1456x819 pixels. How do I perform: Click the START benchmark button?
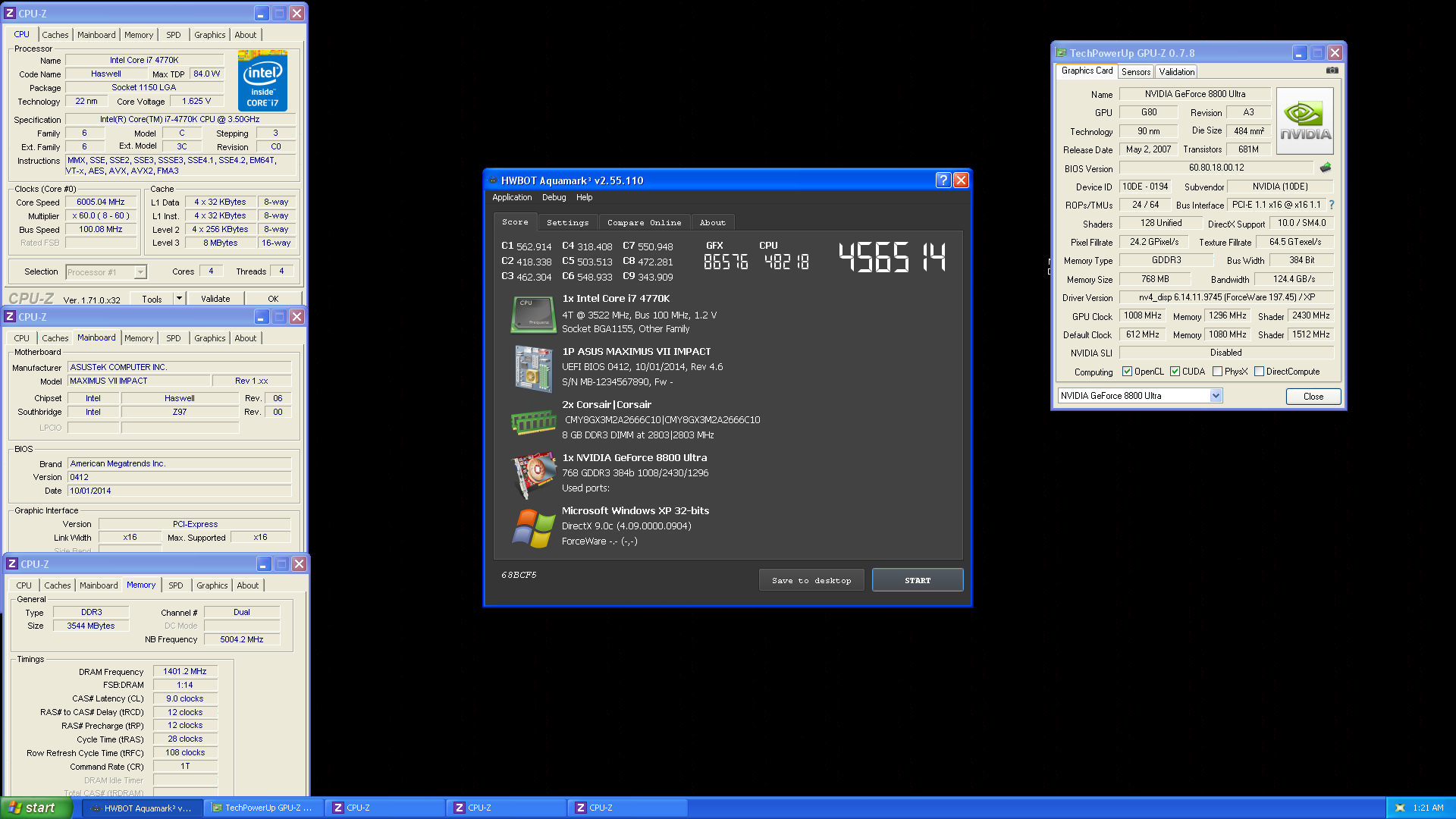coord(918,580)
